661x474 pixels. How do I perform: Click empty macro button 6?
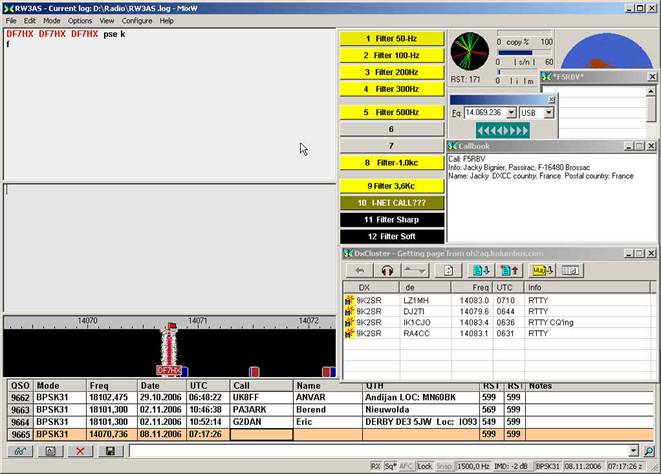tap(392, 129)
